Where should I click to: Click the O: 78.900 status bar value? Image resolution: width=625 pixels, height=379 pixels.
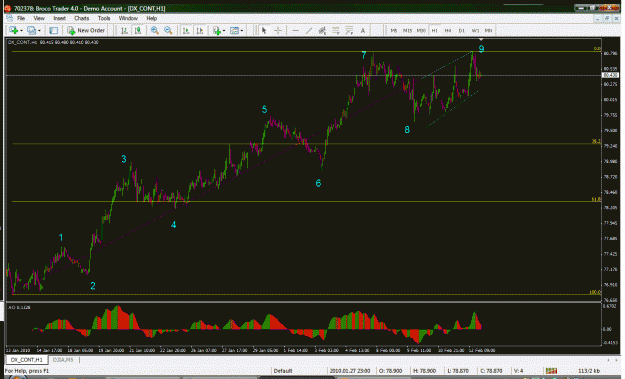(x=390, y=371)
